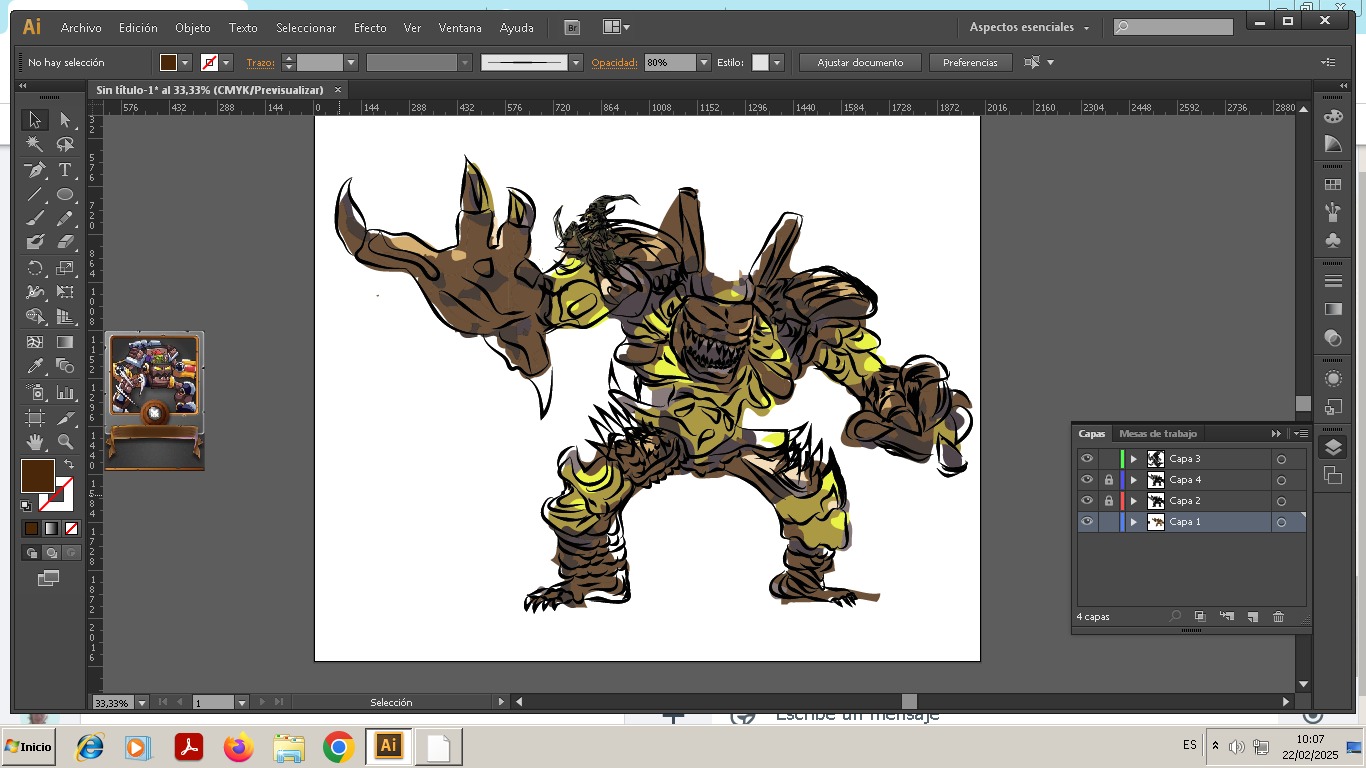The height and width of the screenshot is (768, 1366).
Task: Select the Artboard tool
Action: pyautogui.click(x=34, y=417)
